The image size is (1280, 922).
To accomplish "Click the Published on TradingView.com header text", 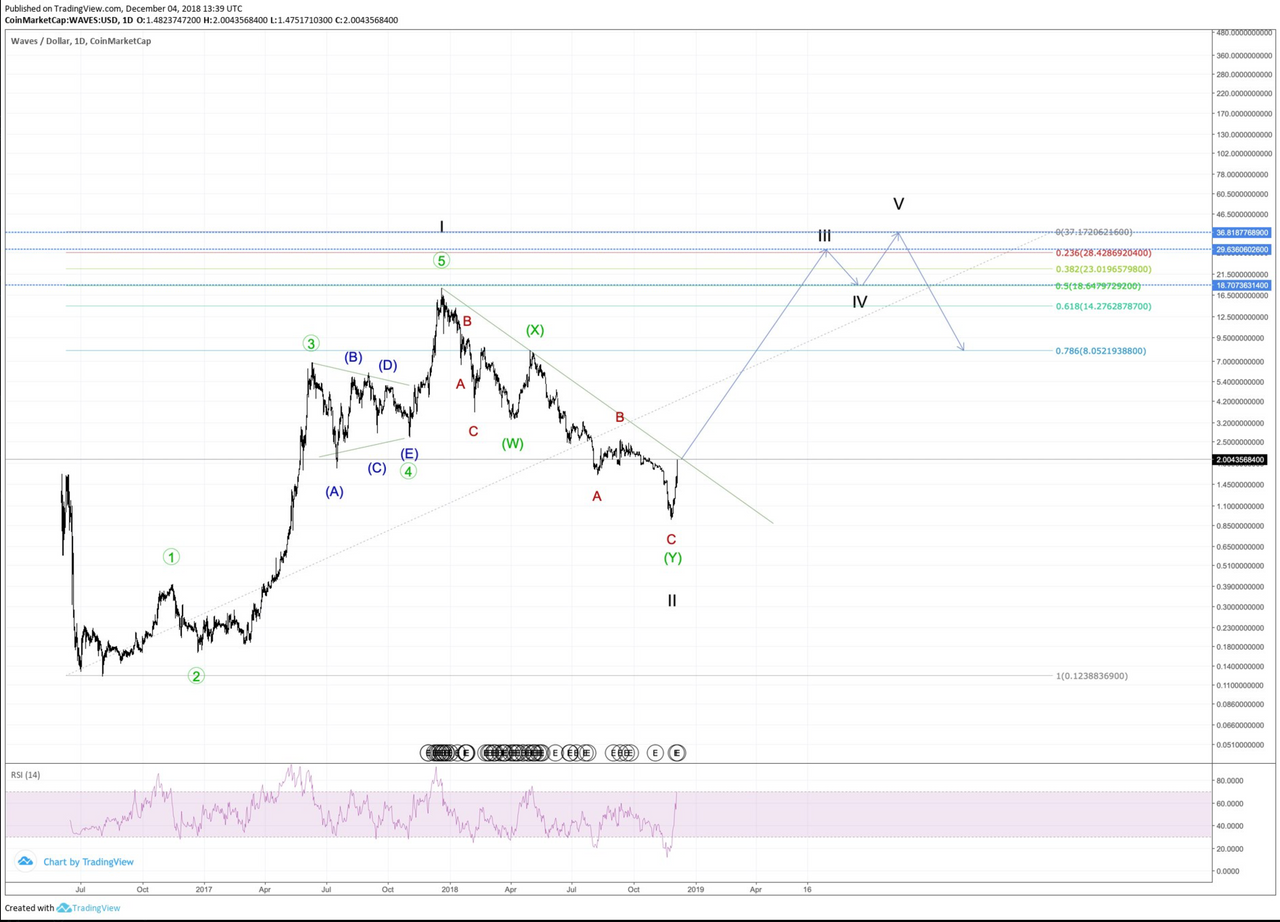I will point(124,8).
